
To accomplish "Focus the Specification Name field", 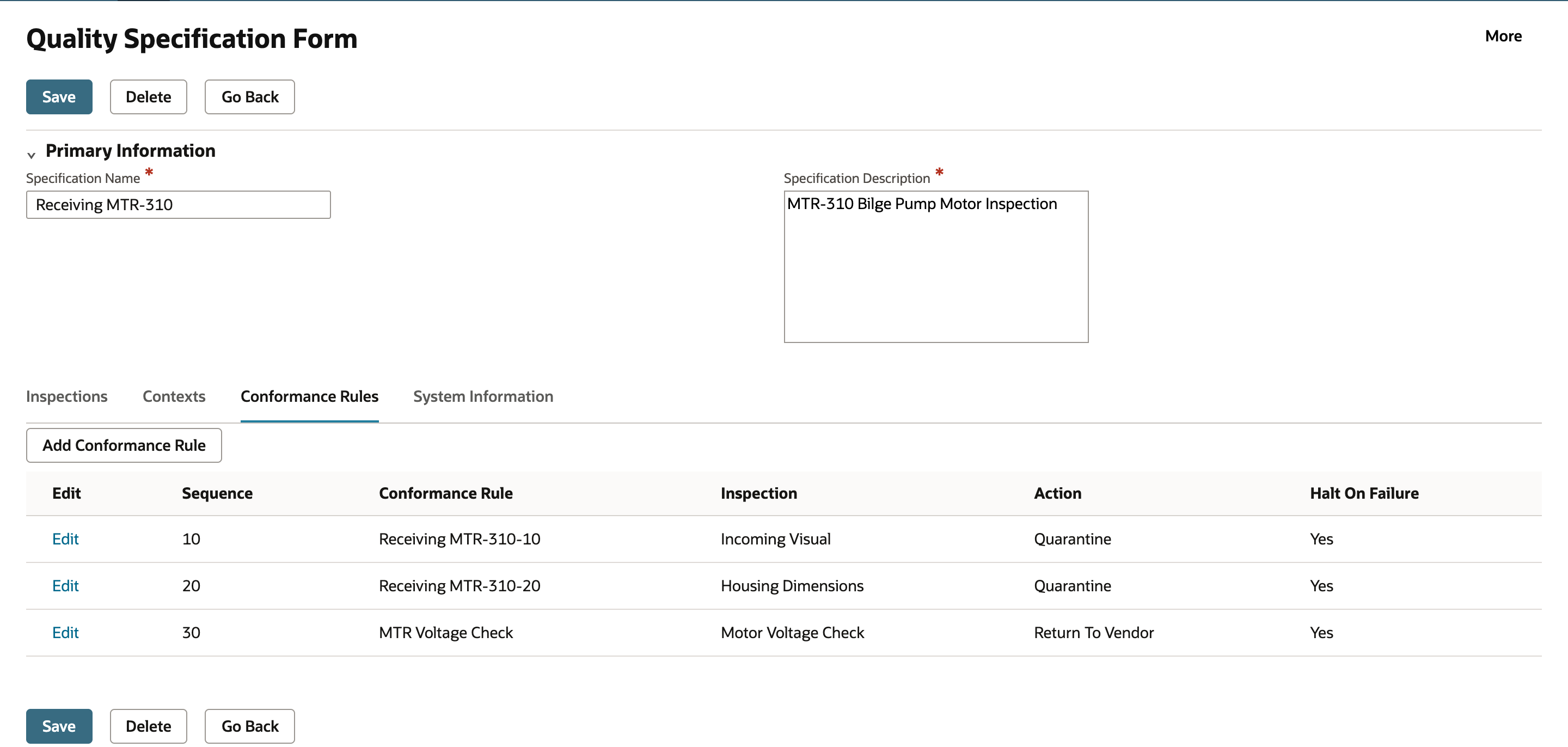I will pyautogui.click(x=179, y=205).
